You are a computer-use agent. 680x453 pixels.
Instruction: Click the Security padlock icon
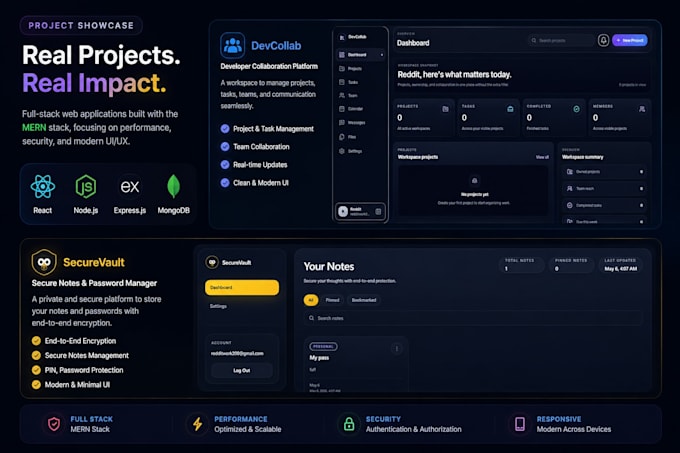[349, 424]
